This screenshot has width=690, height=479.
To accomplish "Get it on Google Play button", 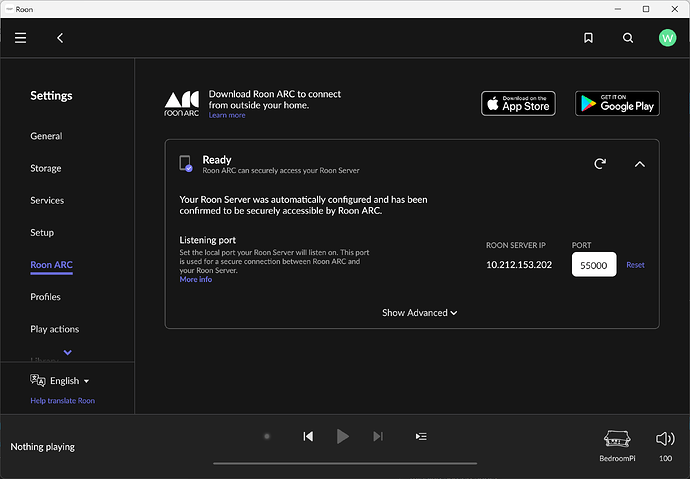I will (x=617, y=103).
